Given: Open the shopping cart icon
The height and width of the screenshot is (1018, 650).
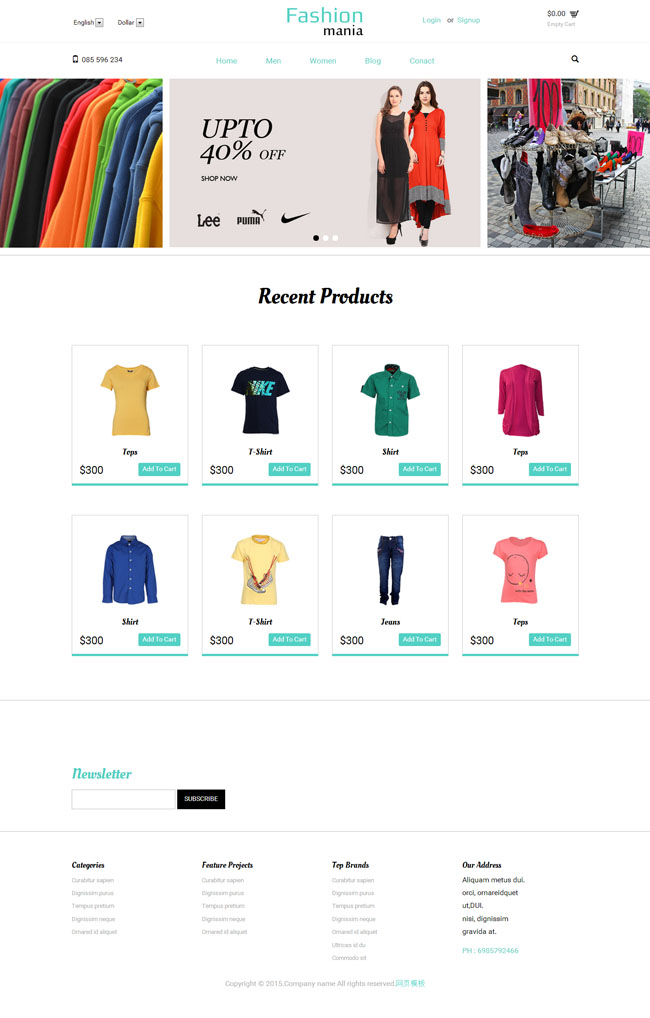Looking at the screenshot, I should click(574, 14).
